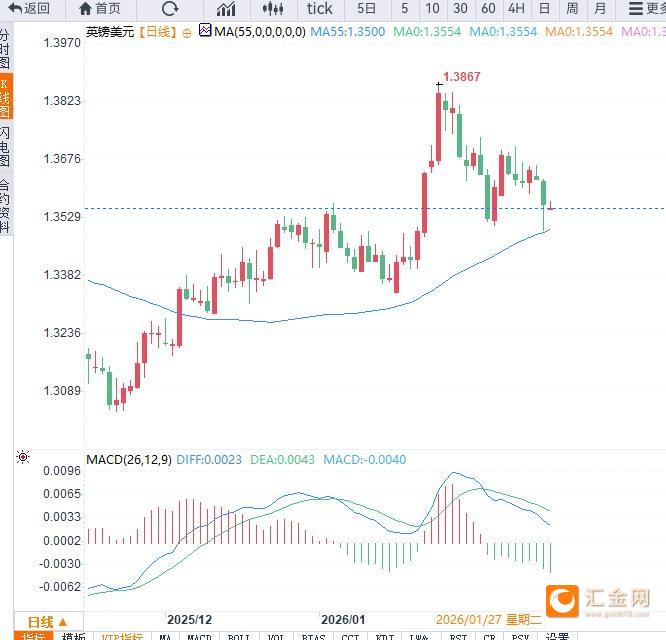Select the 10-minute period
The height and width of the screenshot is (640, 666).
[x=432, y=8]
